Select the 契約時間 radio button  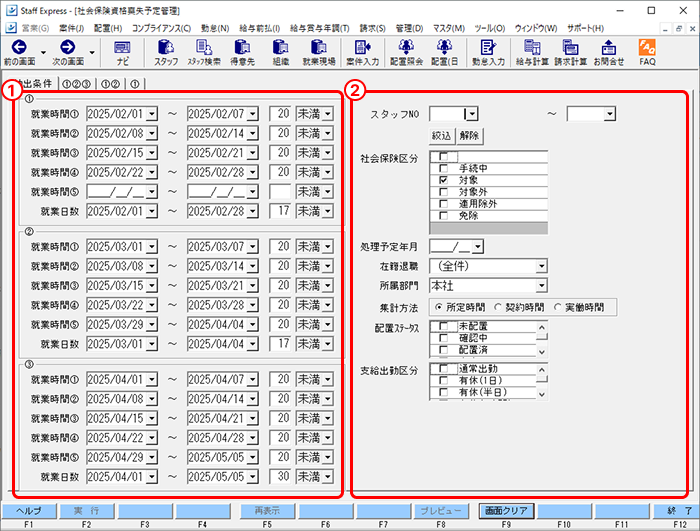tap(498, 307)
